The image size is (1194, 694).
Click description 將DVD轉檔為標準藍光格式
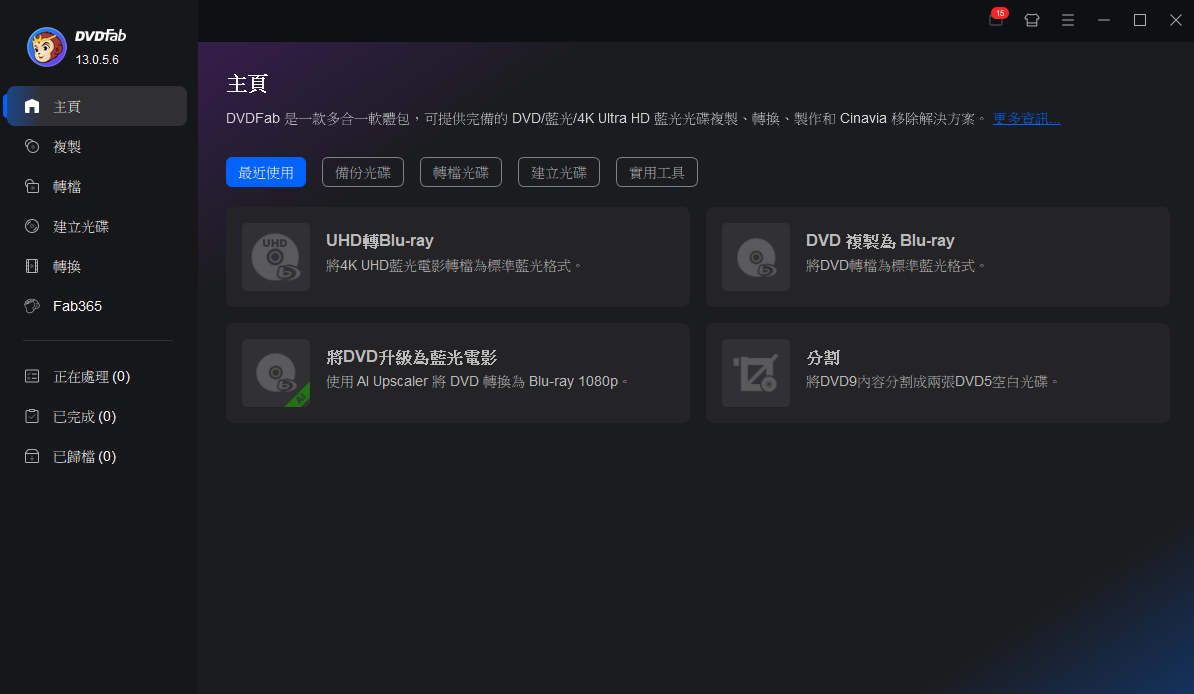tap(896, 266)
